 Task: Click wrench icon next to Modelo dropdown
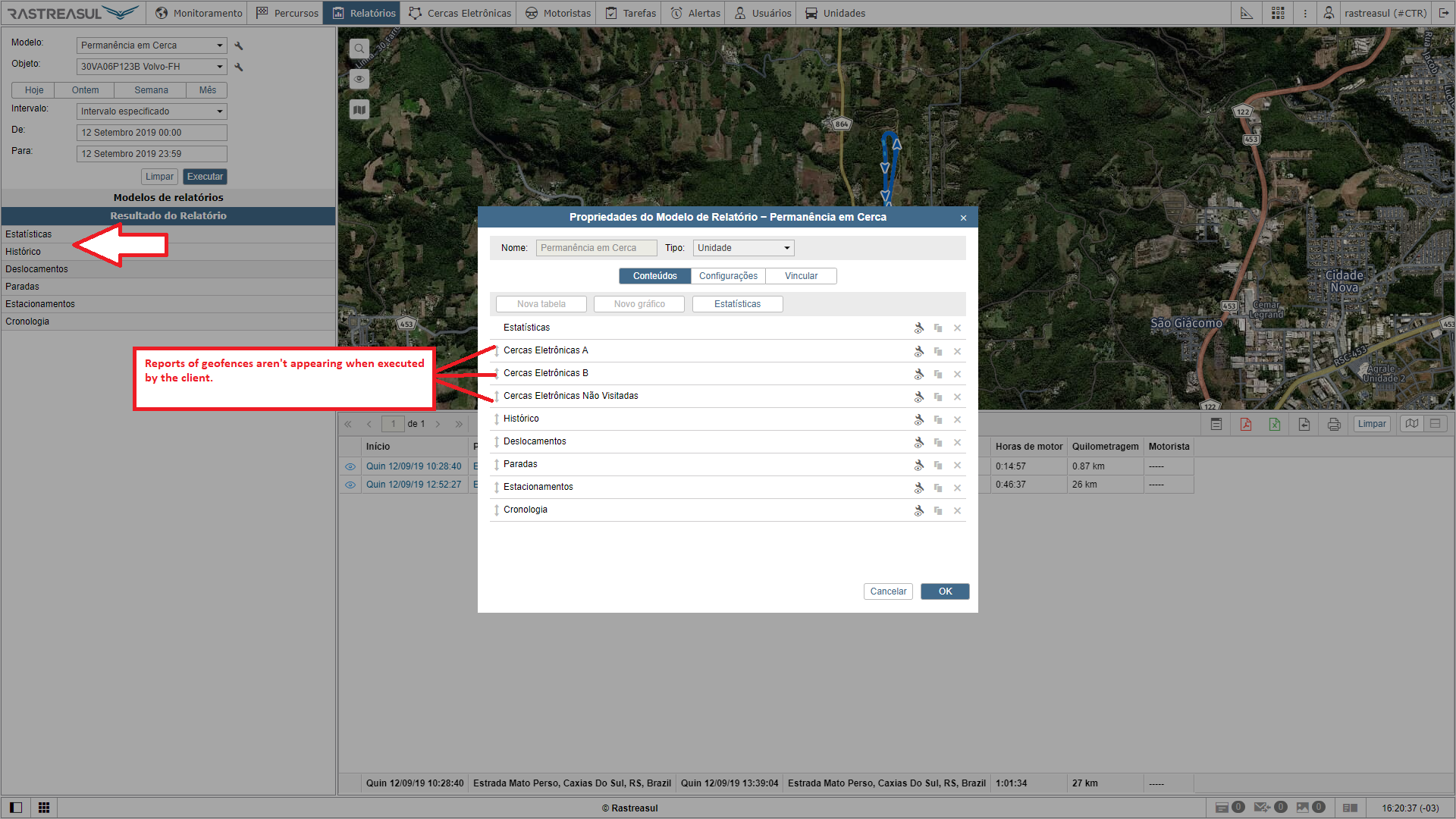coord(239,45)
